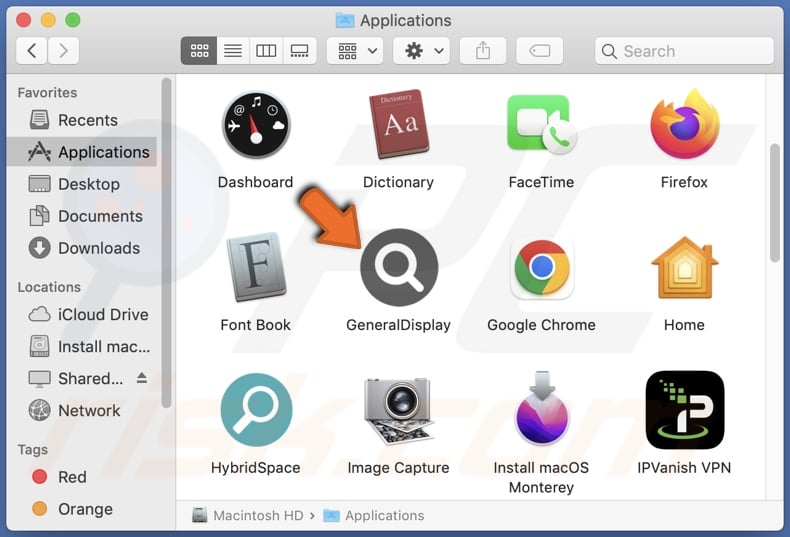Open the Image Capture app icon
Image resolution: width=790 pixels, height=537 pixels.
pyautogui.click(x=399, y=411)
